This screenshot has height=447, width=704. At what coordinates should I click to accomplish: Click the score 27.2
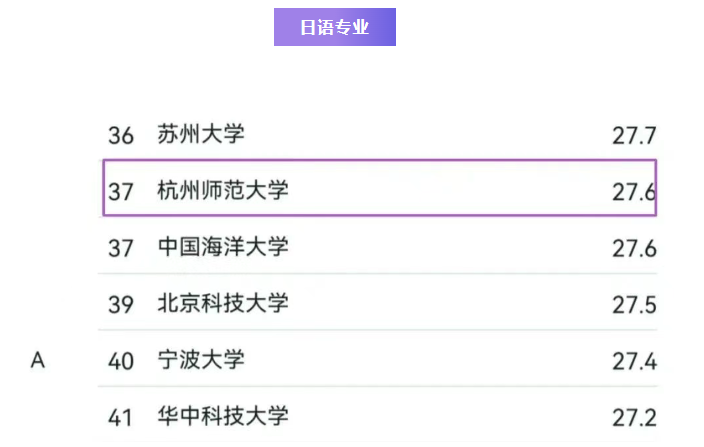tap(634, 417)
